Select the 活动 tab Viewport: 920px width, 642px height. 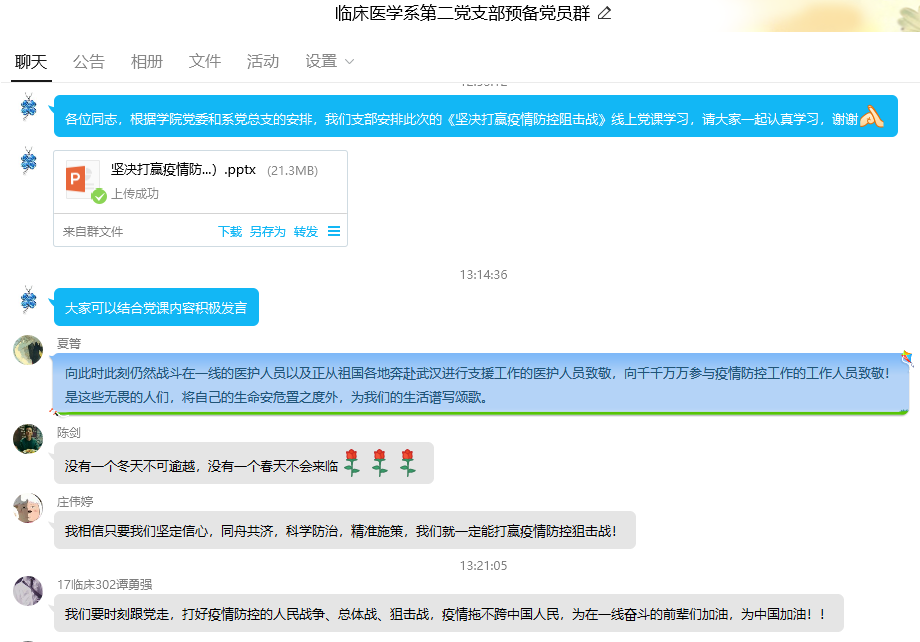263,61
